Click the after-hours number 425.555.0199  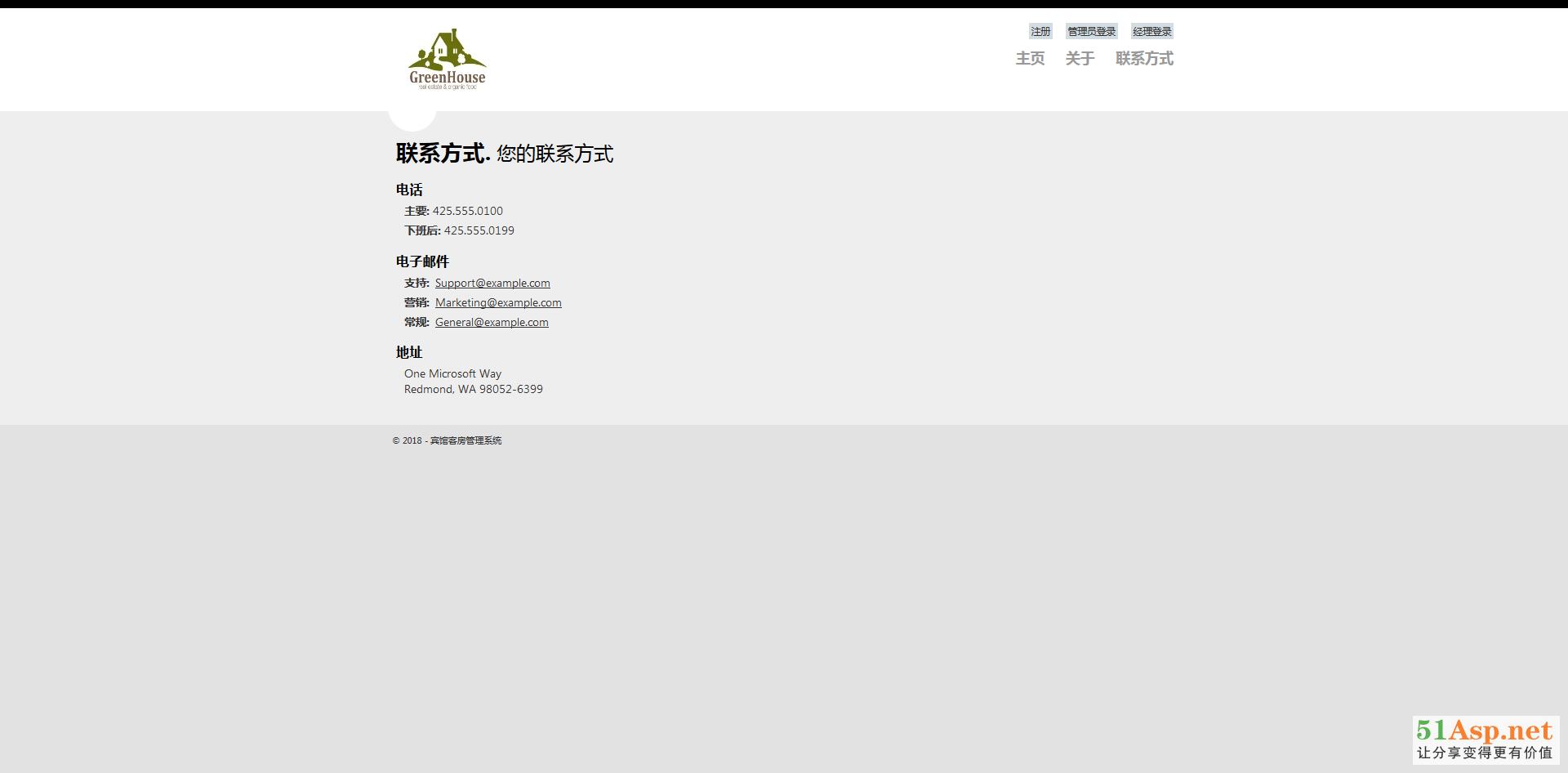pyautogui.click(x=479, y=231)
